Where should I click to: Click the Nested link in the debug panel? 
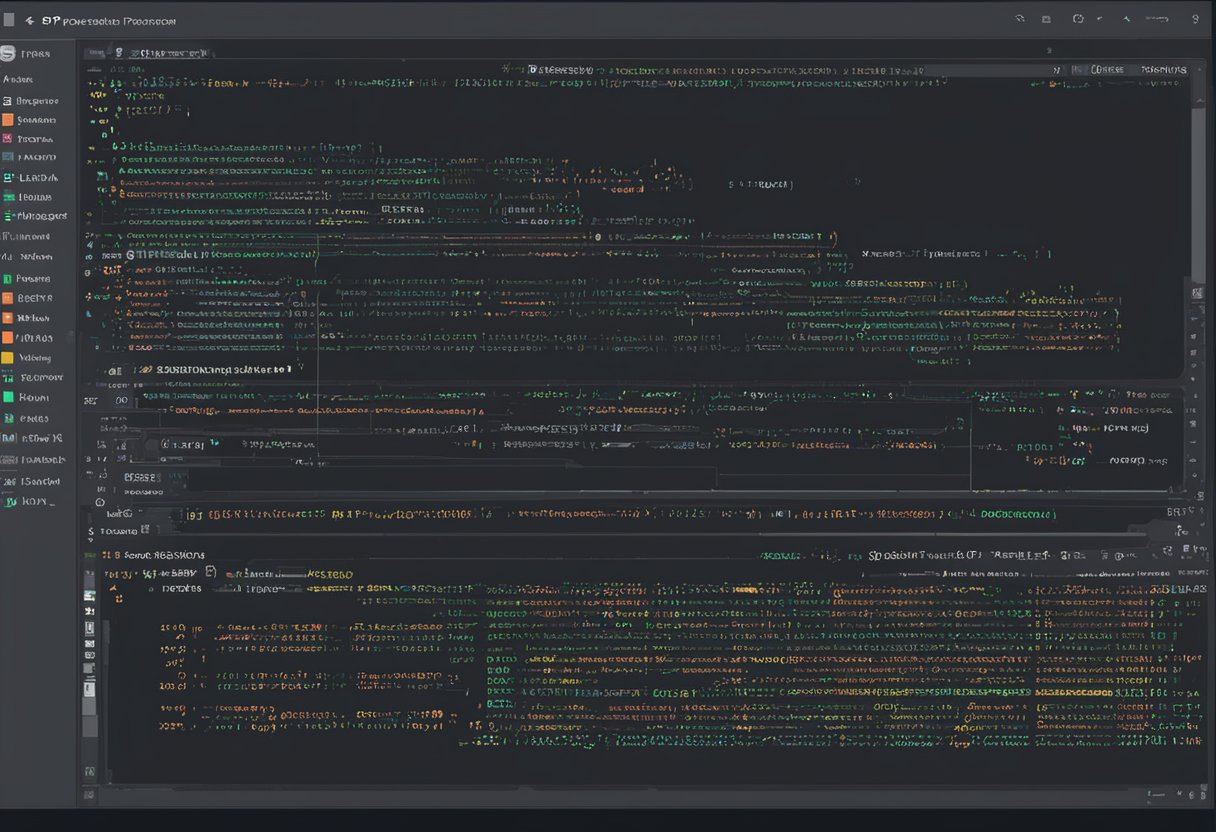point(330,574)
